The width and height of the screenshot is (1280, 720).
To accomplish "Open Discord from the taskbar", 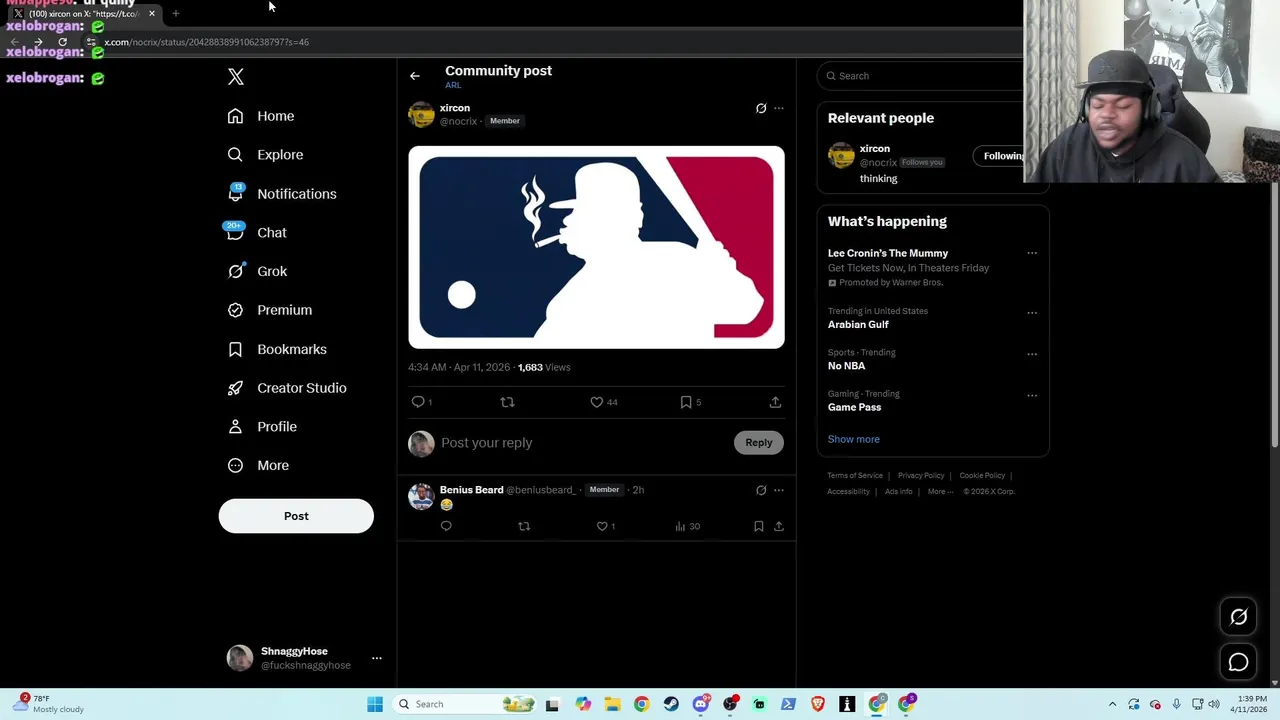I will tap(701, 704).
